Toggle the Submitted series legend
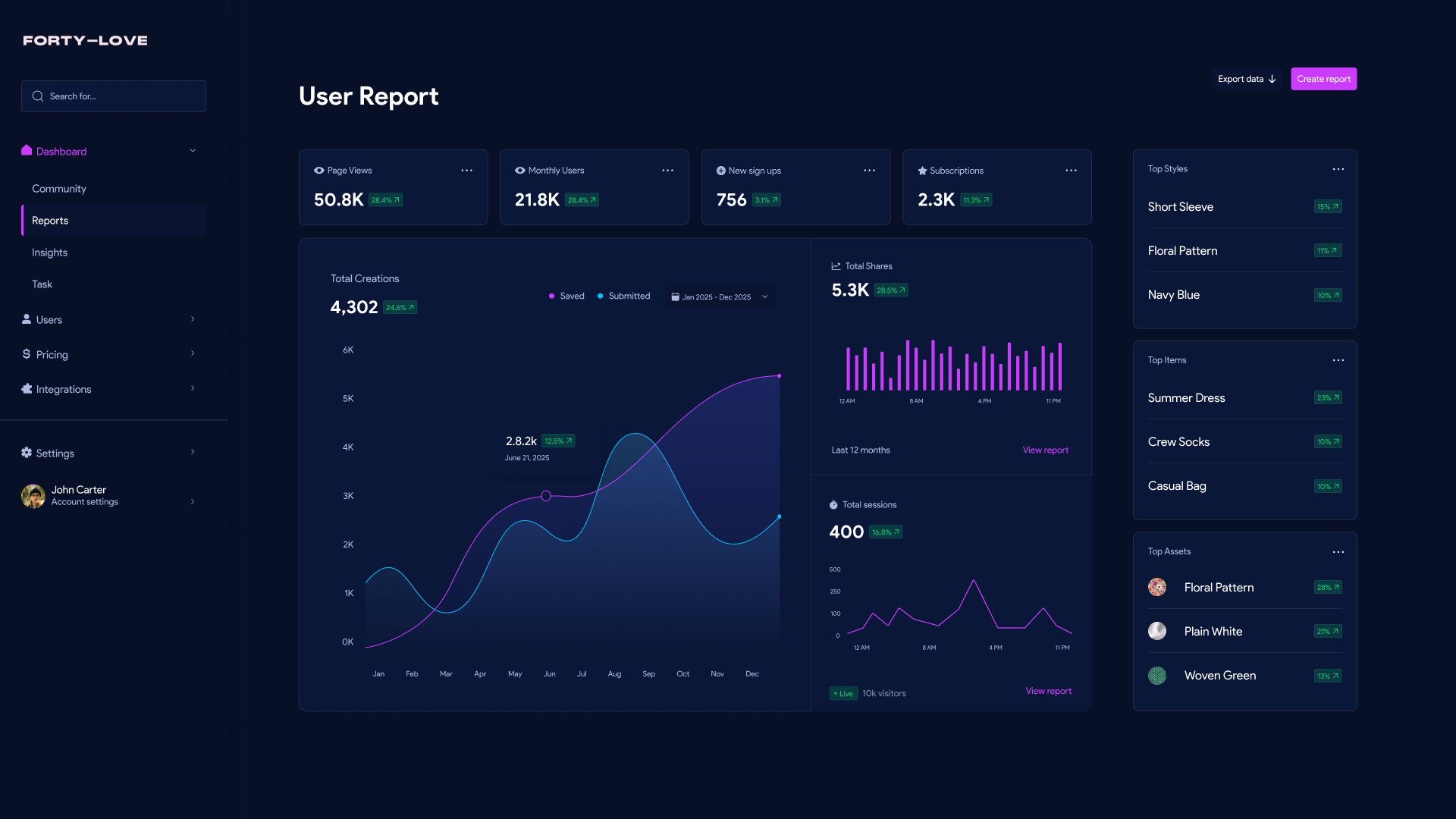1456x819 pixels. pos(623,297)
